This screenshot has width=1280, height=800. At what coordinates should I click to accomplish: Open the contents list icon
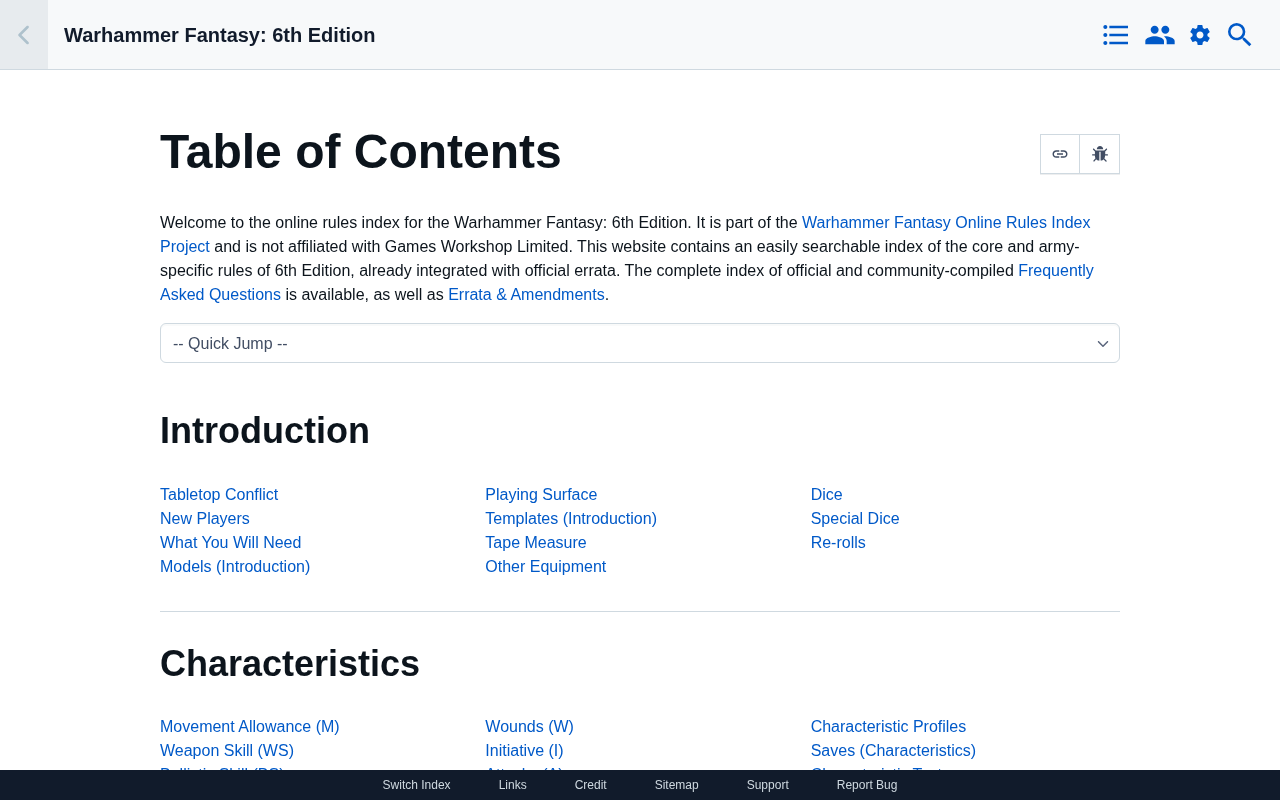pos(1116,35)
